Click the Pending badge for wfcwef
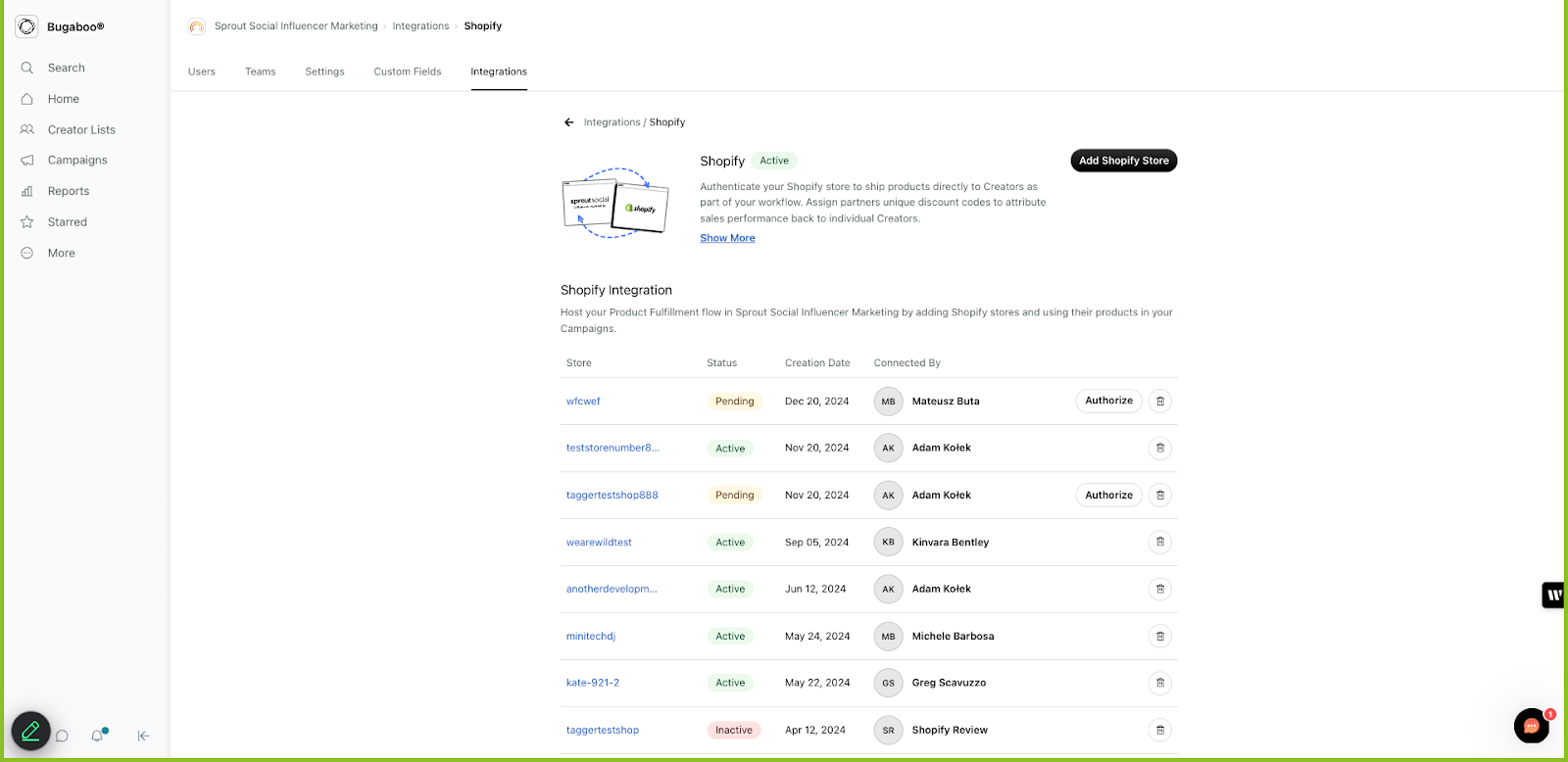The height and width of the screenshot is (762, 1568). tap(735, 402)
